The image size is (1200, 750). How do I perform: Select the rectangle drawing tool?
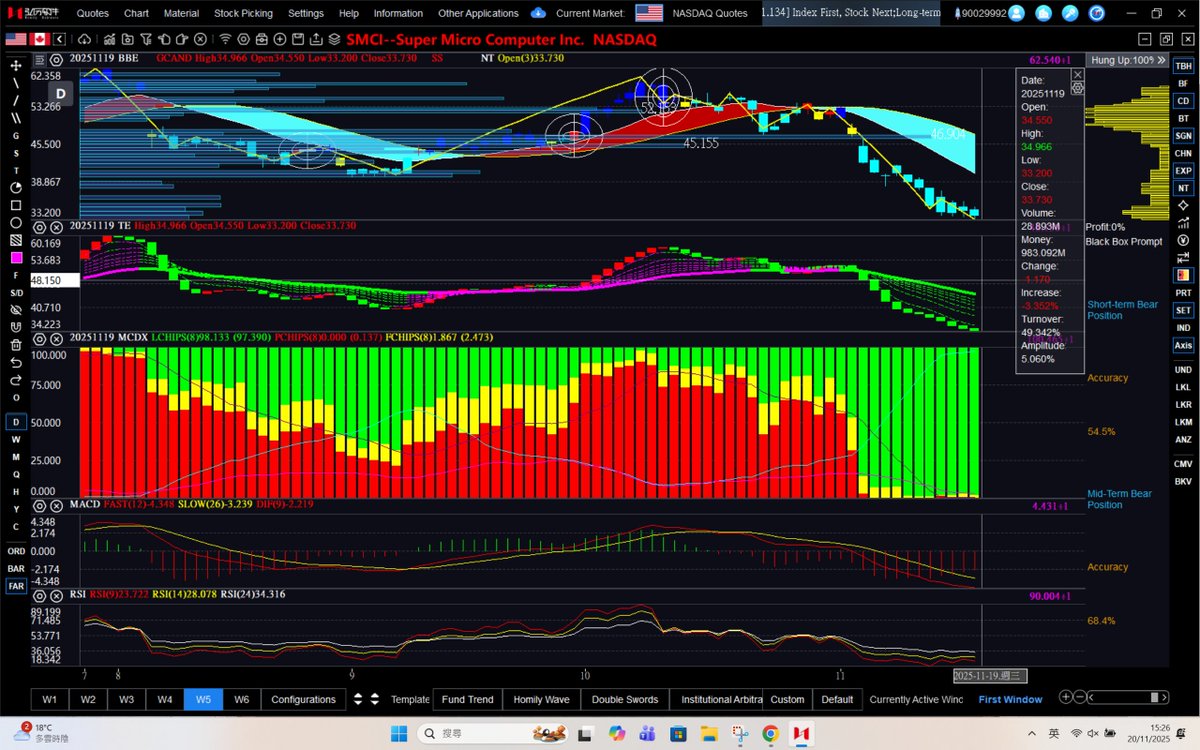[16, 205]
